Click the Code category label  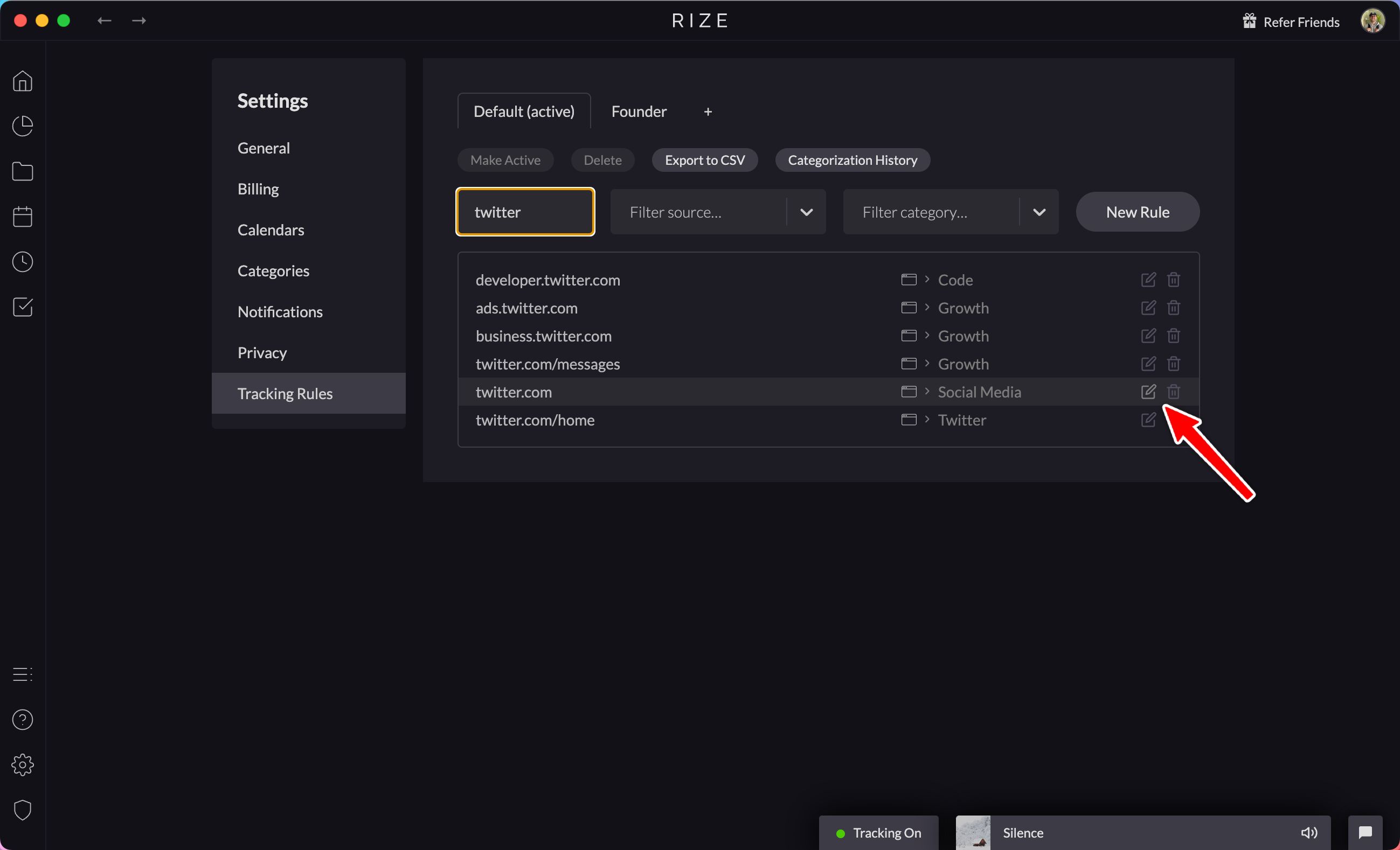point(955,280)
